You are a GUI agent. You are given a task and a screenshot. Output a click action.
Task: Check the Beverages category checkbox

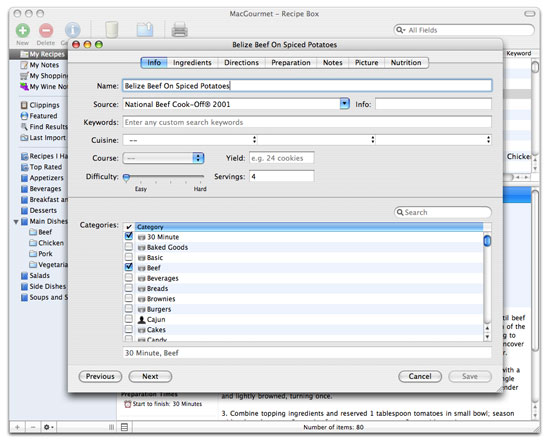[x=129, y=277]
